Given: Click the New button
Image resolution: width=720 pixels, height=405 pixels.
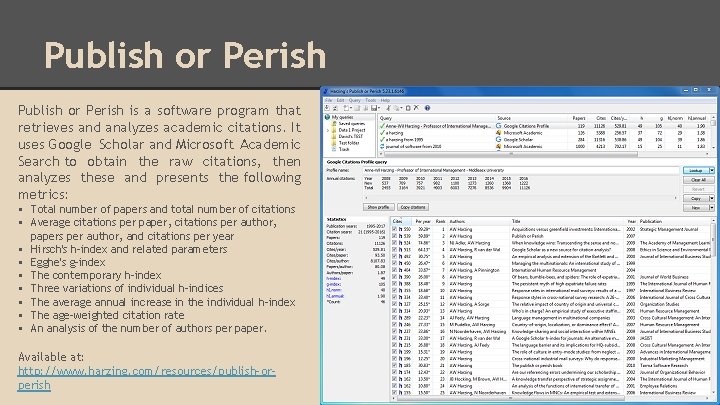Looking at the screenshot, I should click(696, 208).
